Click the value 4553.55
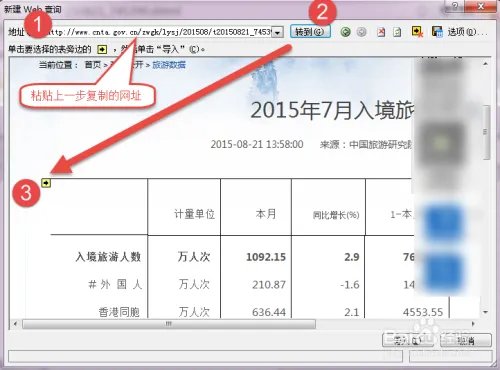Screen dimensions: 500x370 [423, 312]
